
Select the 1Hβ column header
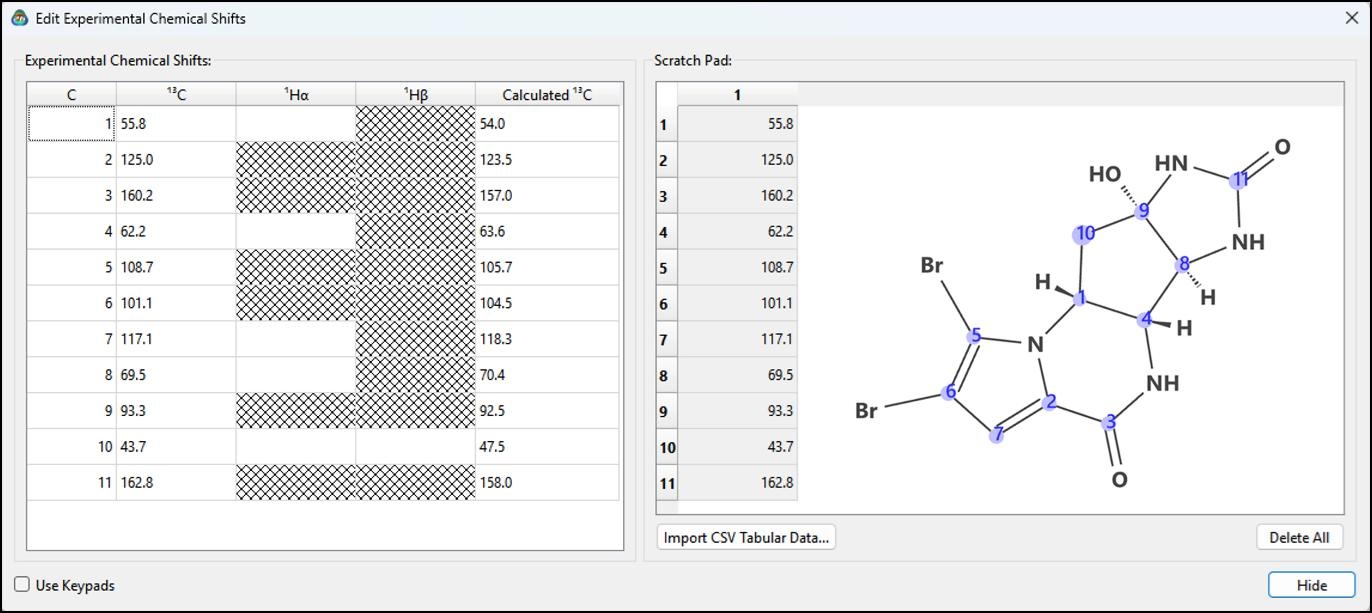click(416, 95)
